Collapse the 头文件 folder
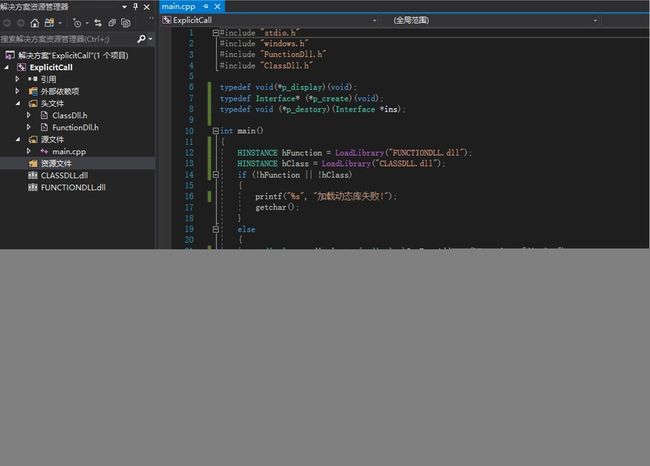 17,103
